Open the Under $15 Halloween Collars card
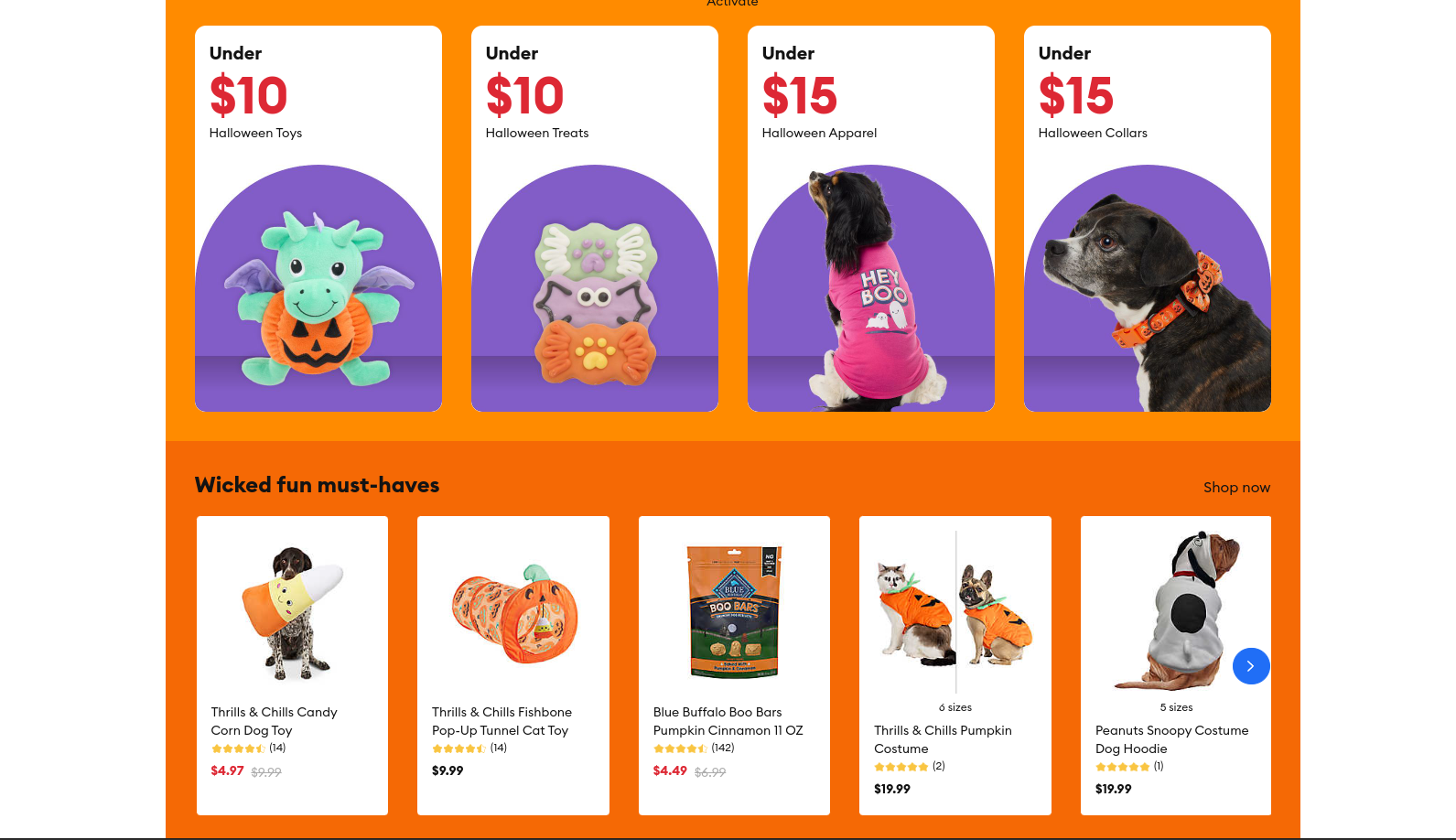 coord(1148,219)
